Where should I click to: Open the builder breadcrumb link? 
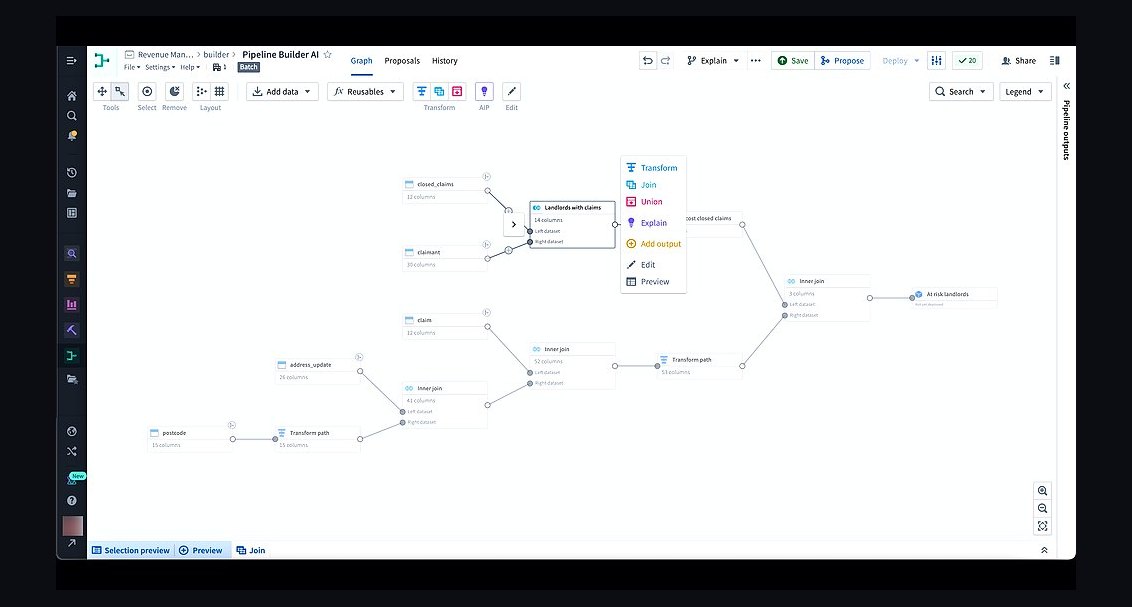pos(216,54)
